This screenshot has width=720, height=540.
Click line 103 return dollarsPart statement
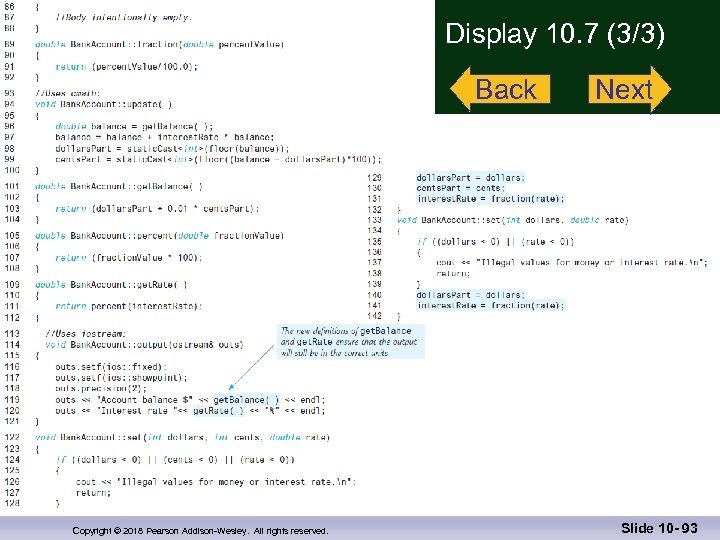click(x=157, y=208)
